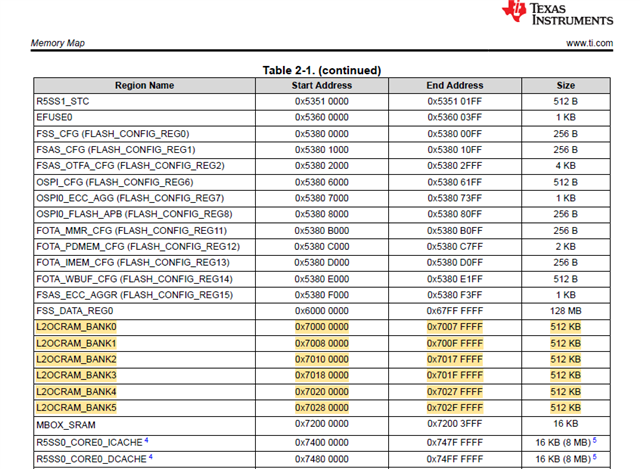The image size is (640, 469).
Task: Select the R5SS0_CORE0_DCACHE region name
Action: click(x=91, y=459)
